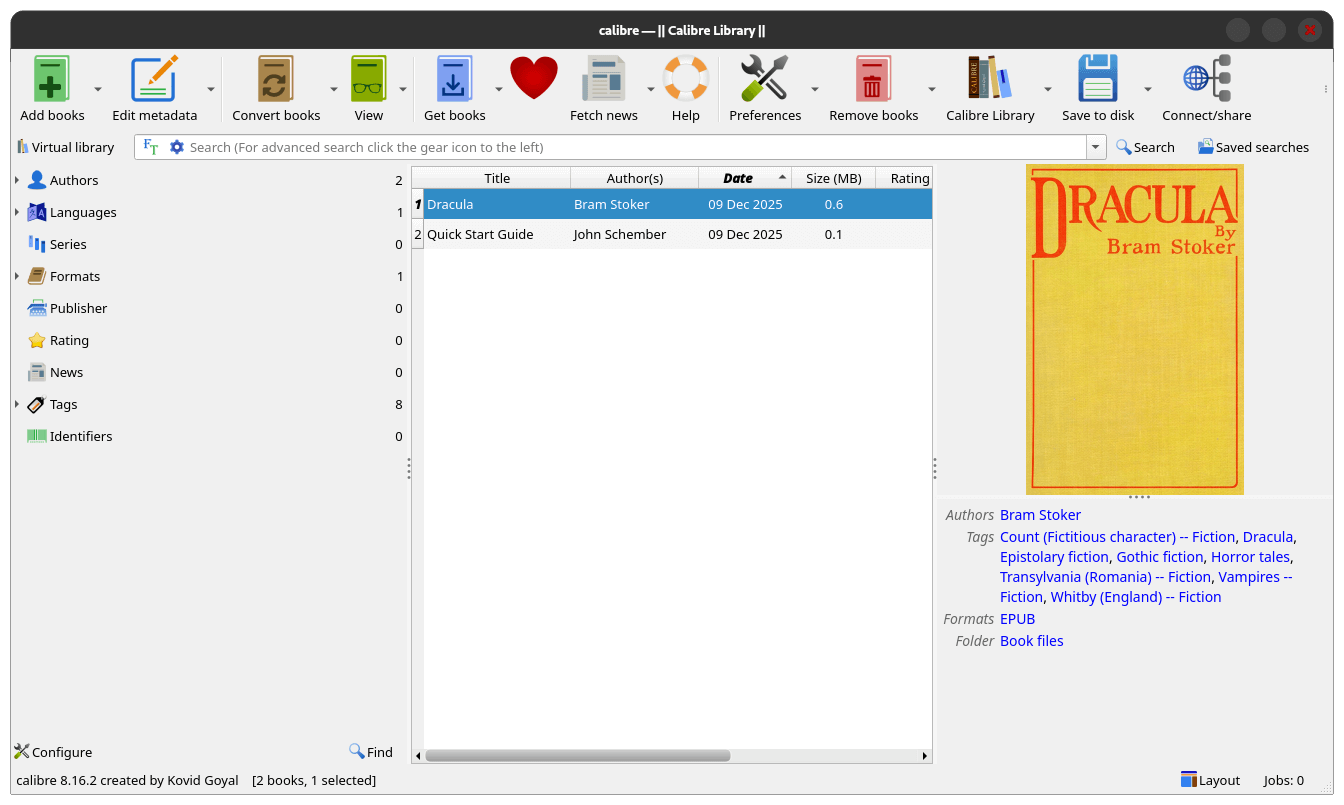Screen dimensions: 1344x805
Task: Click the Add books icon
Action: click(x=52, y=80)
